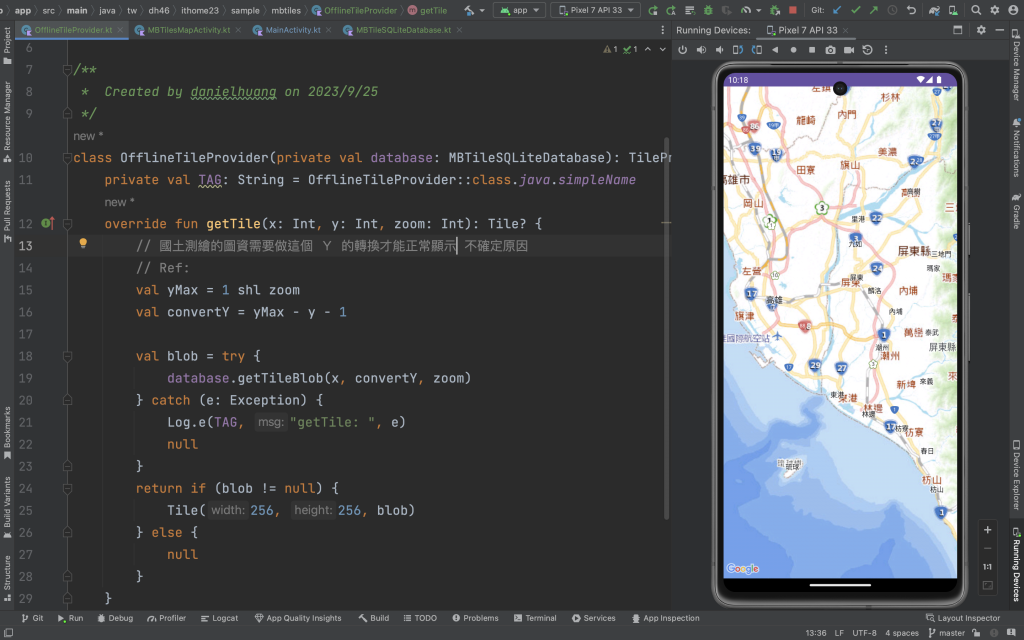Click the override gutter icon at line 12
1024x640 pixels.
(48, 223)
